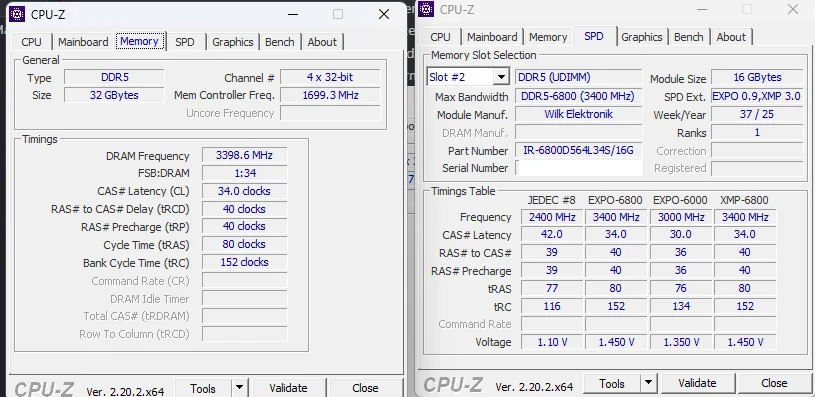Open the Bench tab in right window

pos(689,37)
